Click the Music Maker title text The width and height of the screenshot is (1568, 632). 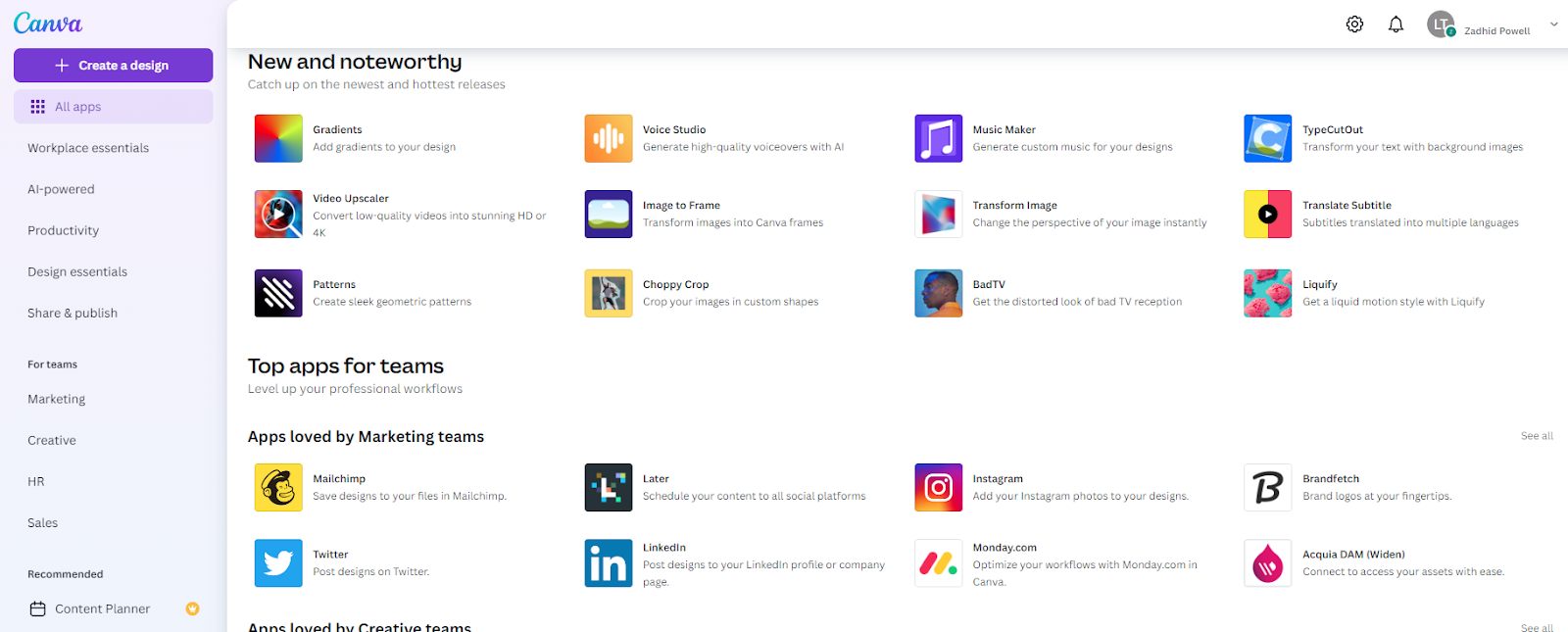pos(1004,129)
